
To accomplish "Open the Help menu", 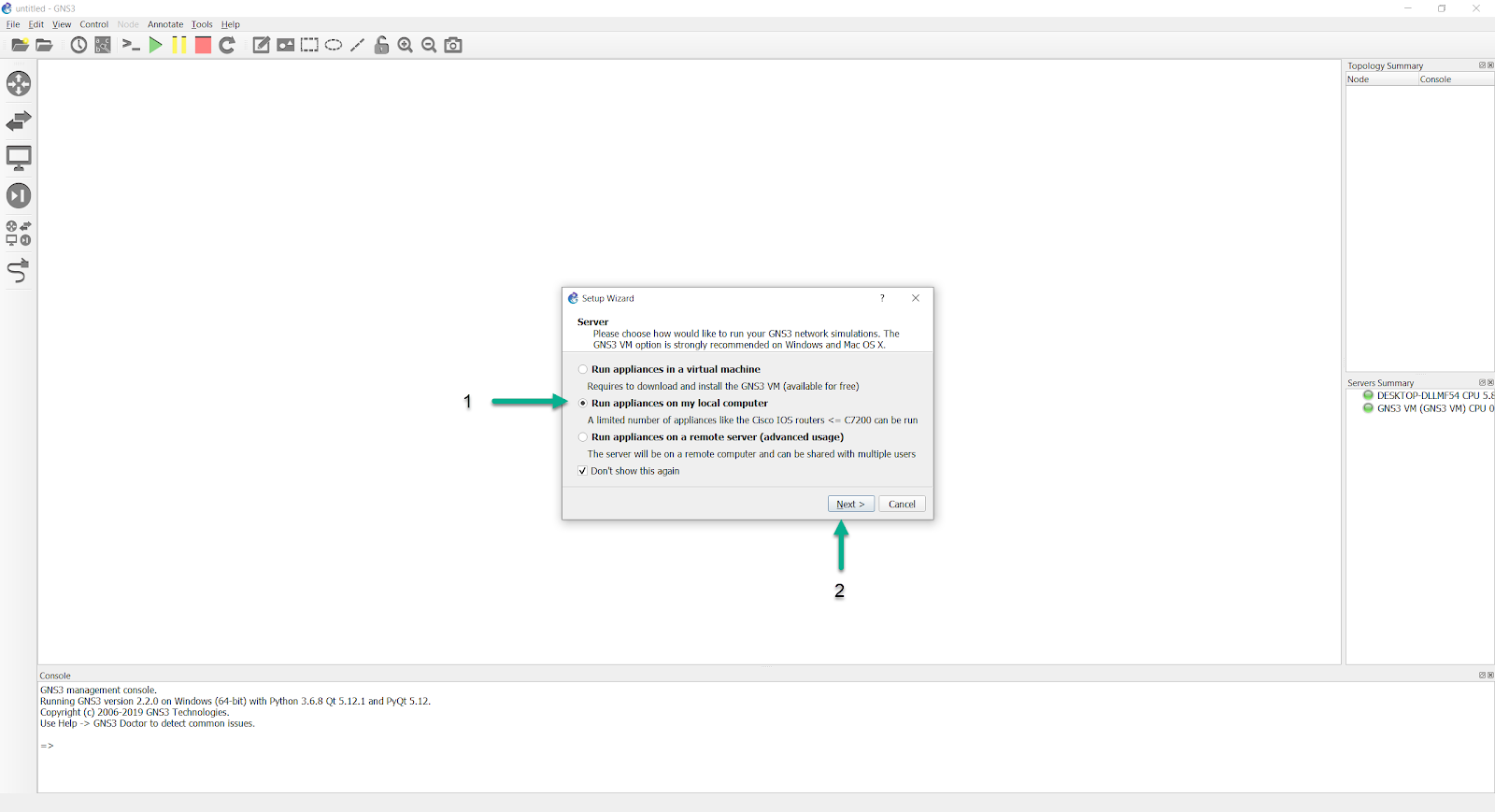I will (231, 24).
